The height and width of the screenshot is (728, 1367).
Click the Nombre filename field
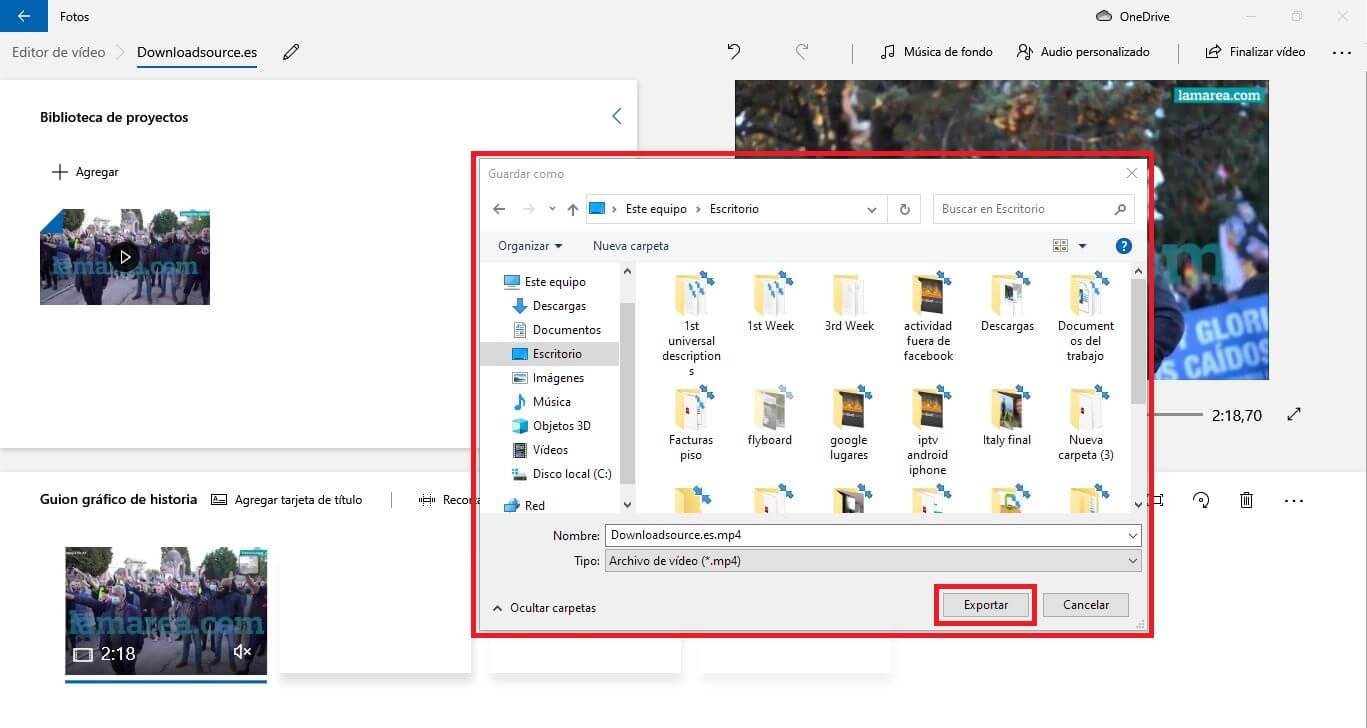click(872, 536)
